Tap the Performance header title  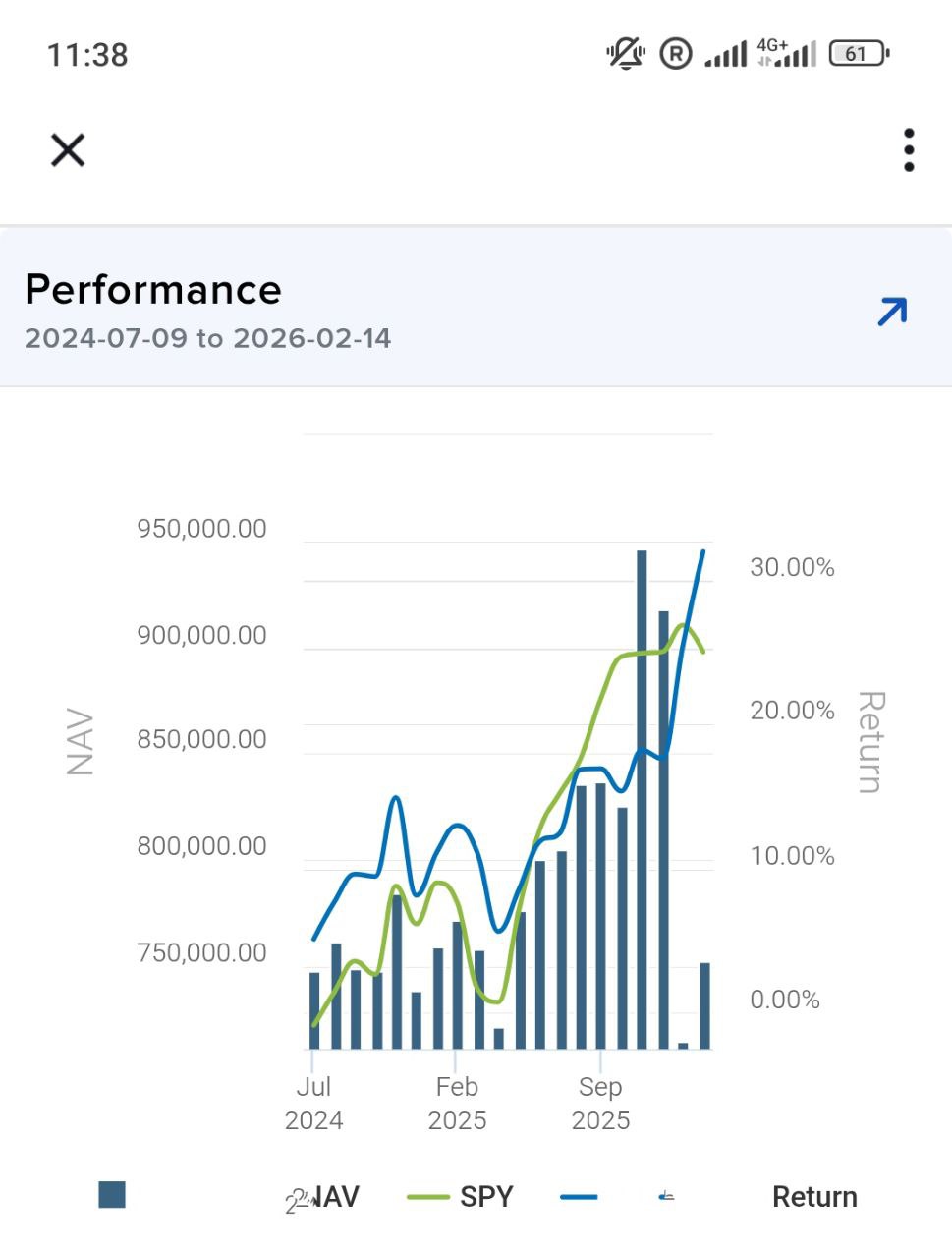pyautogui.click(x=153, y=290)
